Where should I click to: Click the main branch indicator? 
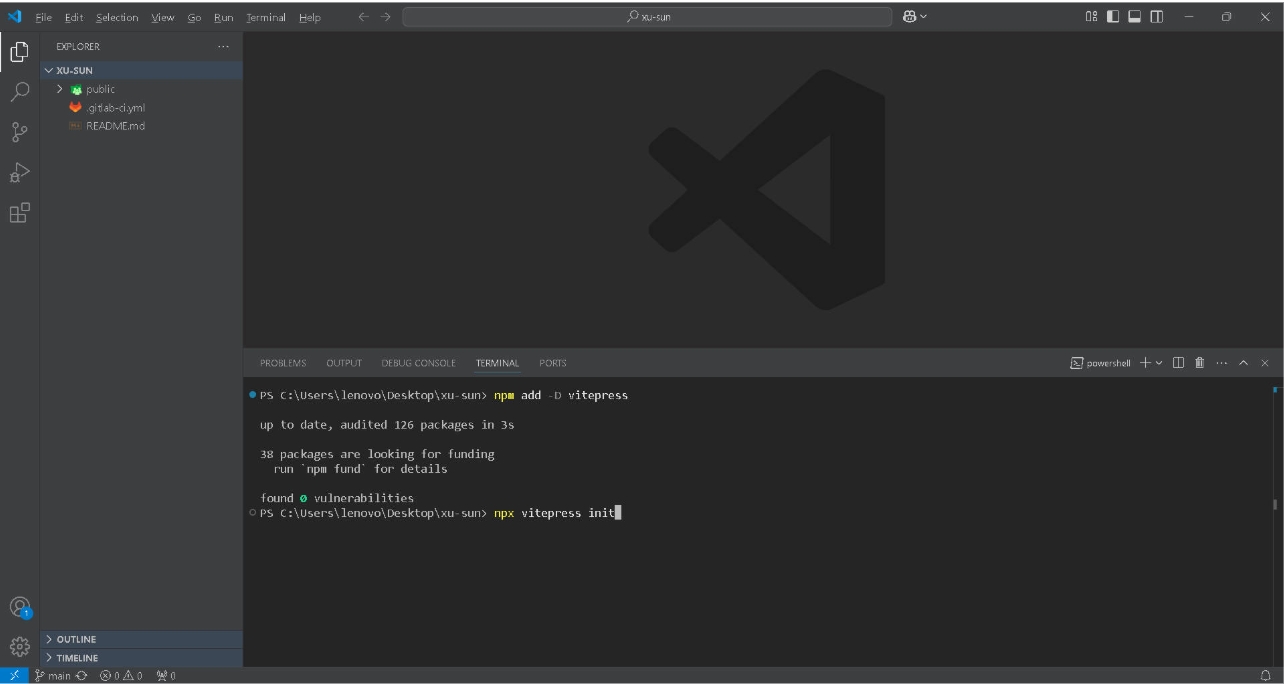53,676
